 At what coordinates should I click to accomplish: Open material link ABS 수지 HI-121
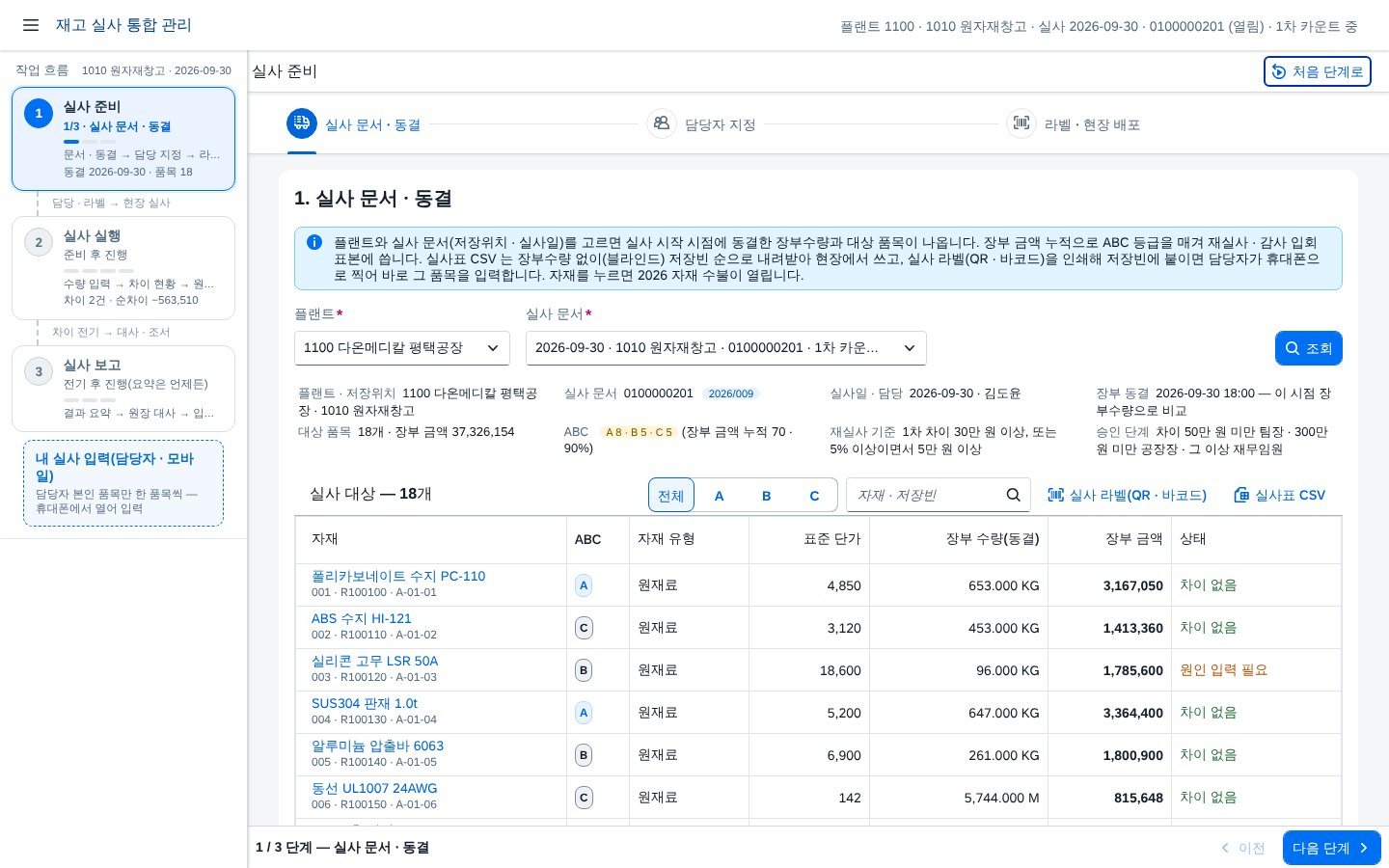[x=362, y=618]
